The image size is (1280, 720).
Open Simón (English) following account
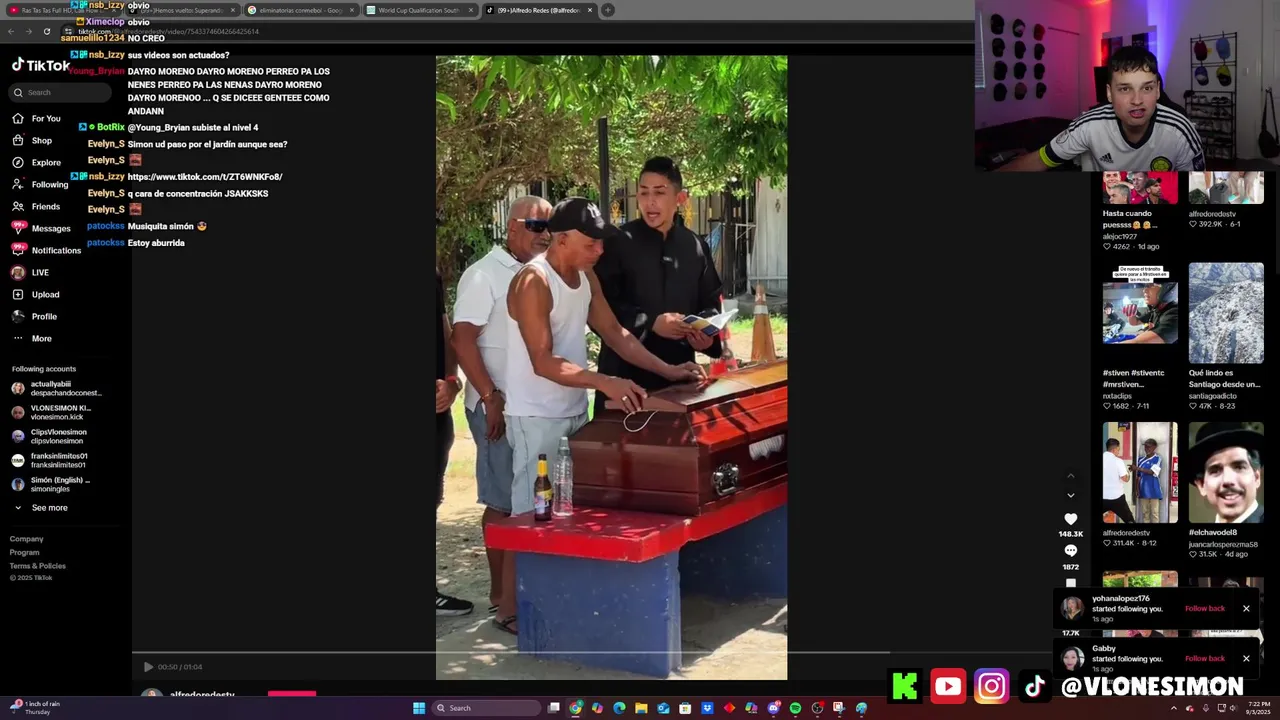51,484
